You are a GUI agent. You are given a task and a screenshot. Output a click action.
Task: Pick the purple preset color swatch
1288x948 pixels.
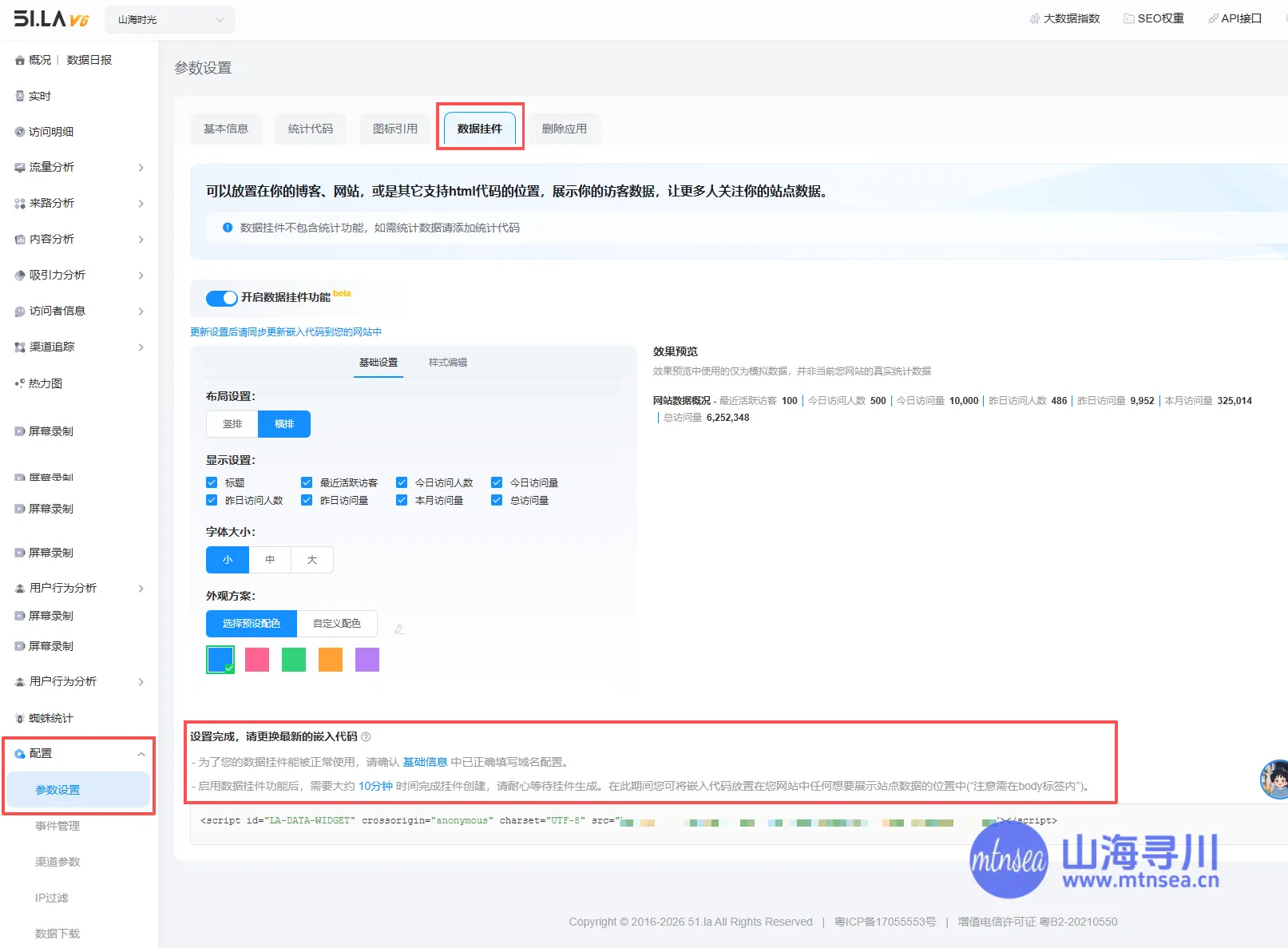click(367, 660)
